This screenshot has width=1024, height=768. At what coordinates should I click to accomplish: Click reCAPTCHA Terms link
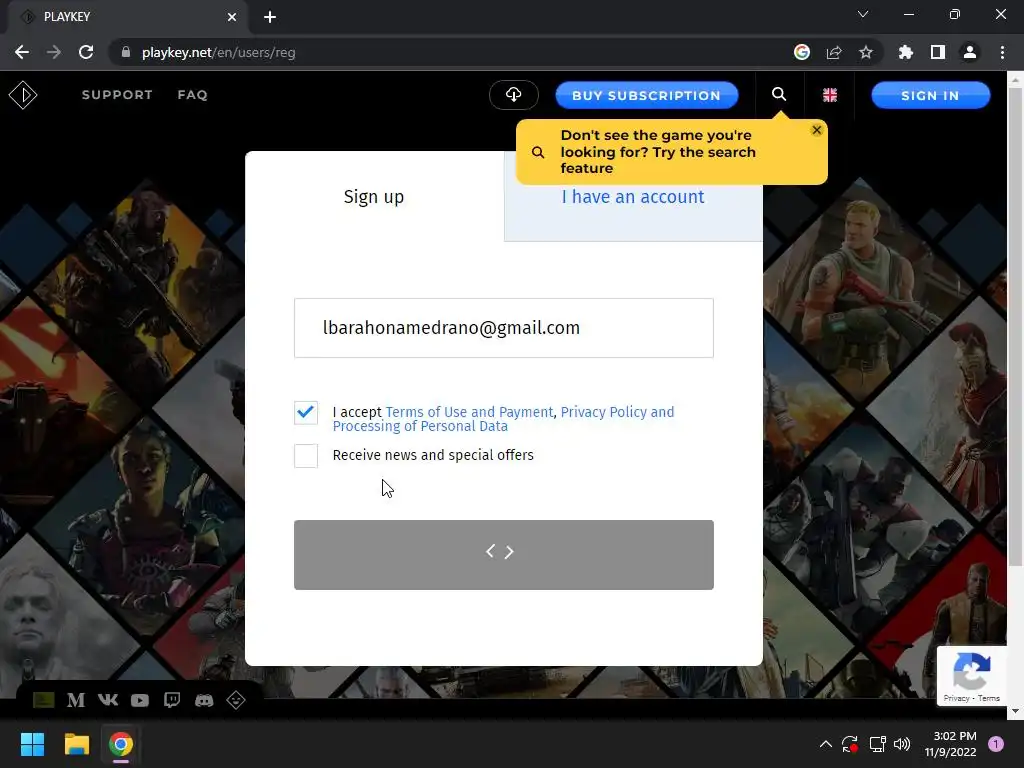click(989, 698)
